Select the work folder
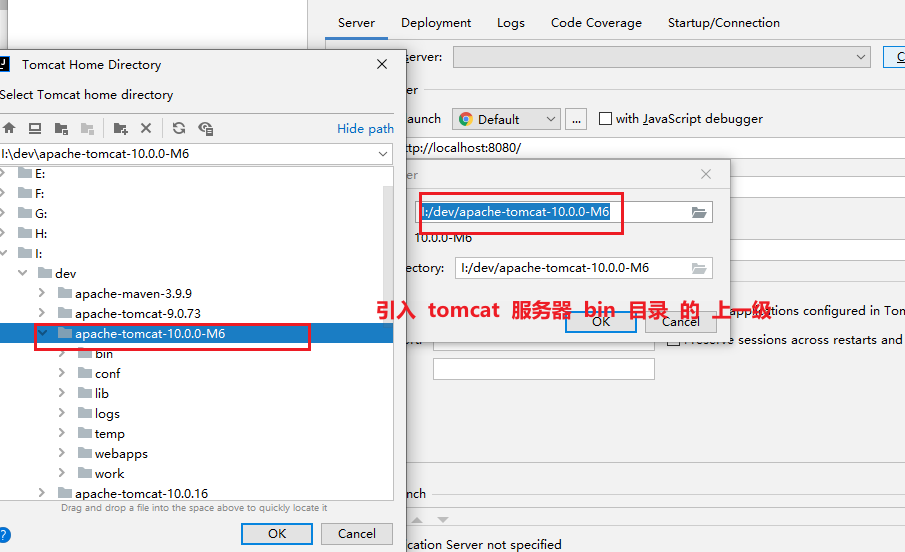This screenshot has width=905, height=552. tap(110, 473)
